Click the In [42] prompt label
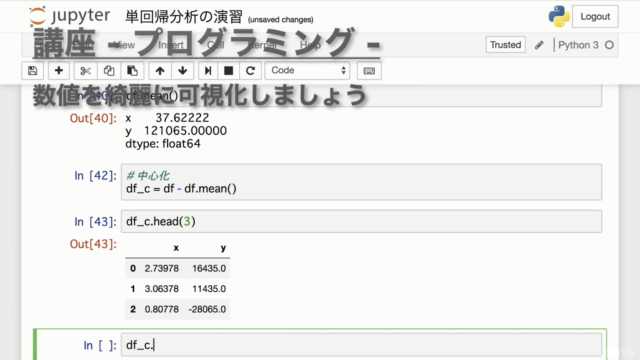Viewport: 640px width, 360px height. pyautogui.click(x=96, y=176)
